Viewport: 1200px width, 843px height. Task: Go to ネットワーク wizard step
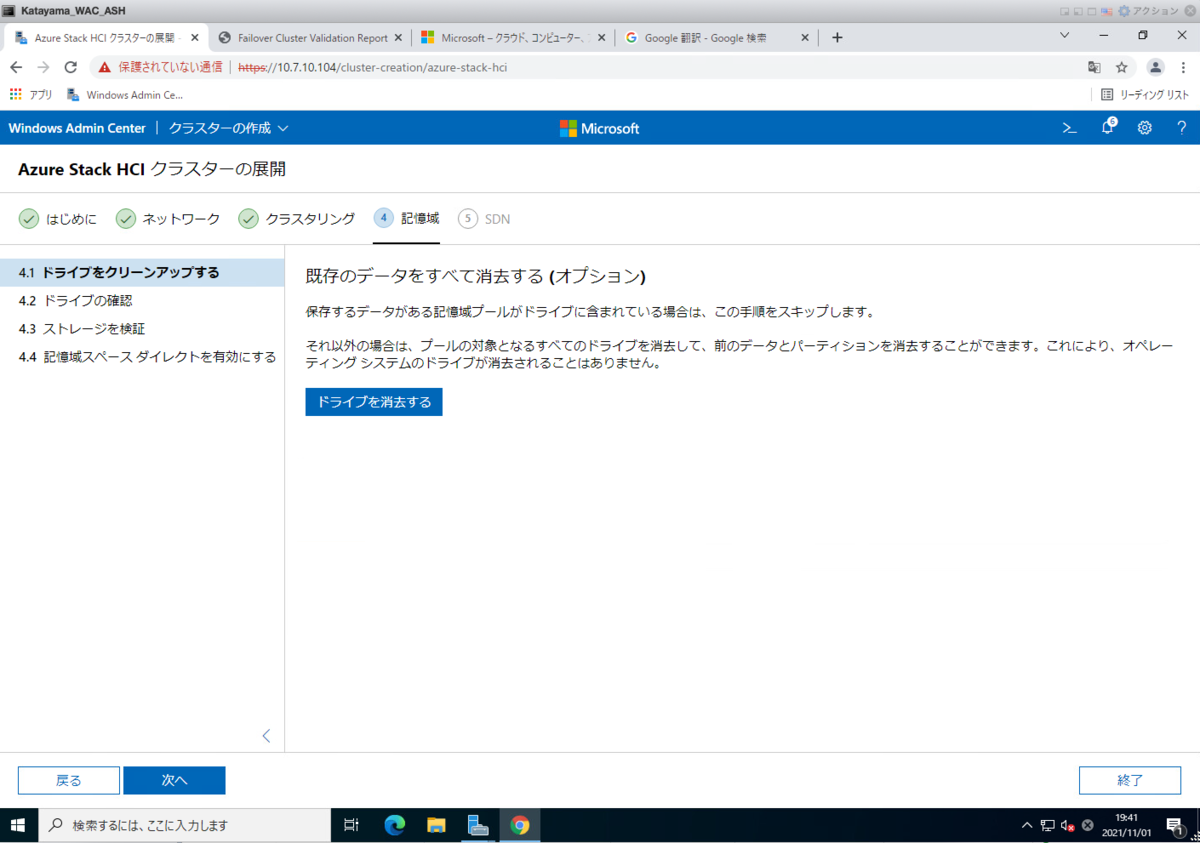(x=168, y=219)
